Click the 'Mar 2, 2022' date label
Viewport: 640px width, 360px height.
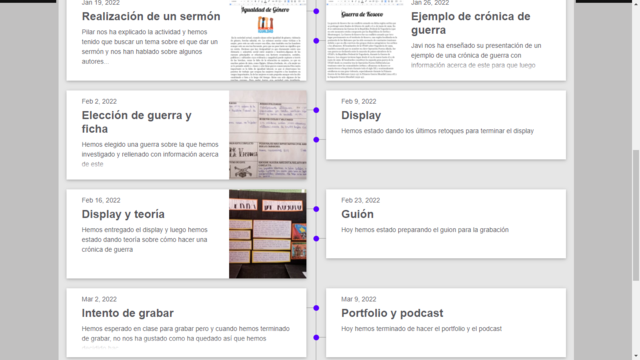(x=99, y=299)
